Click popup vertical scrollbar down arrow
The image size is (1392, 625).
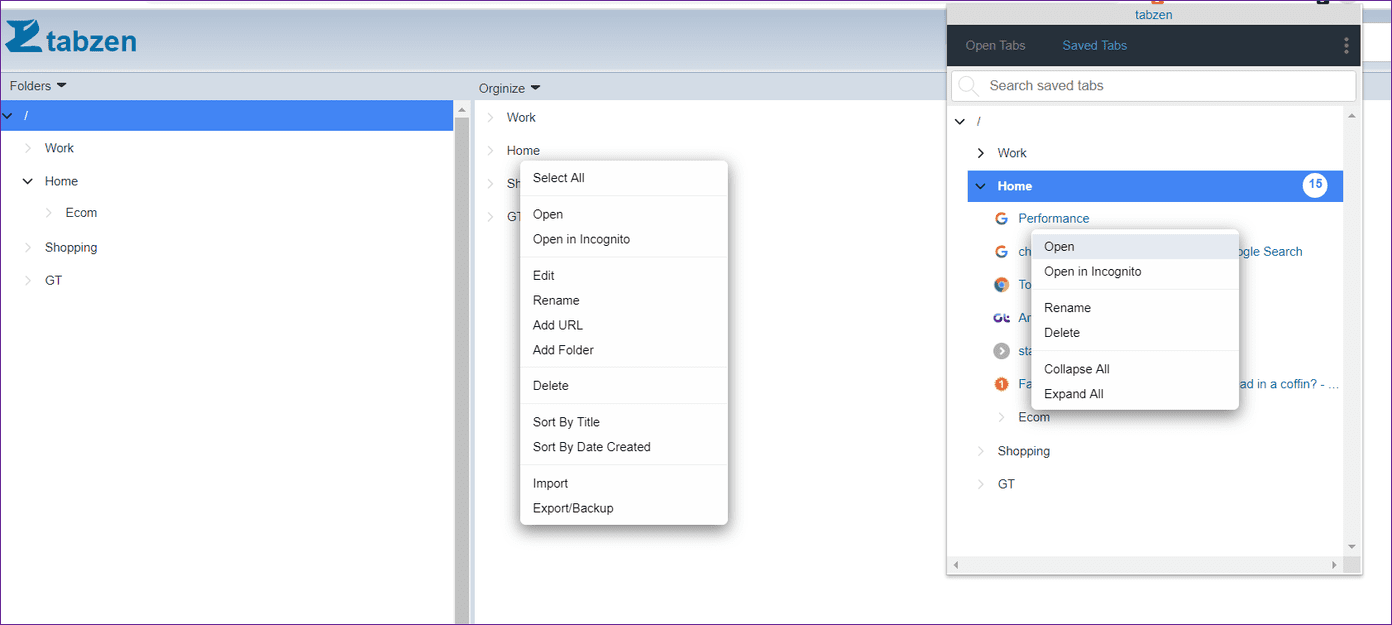(1352, 547)
